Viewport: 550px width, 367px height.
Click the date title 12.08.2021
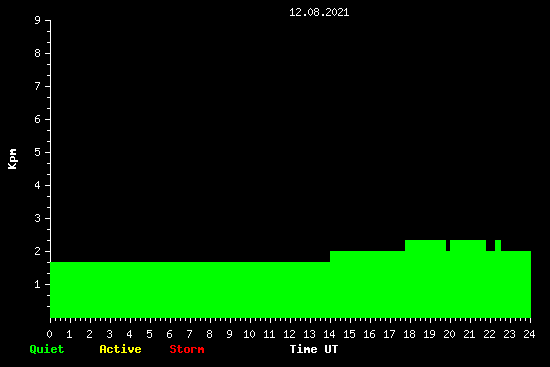[x=319, y=13]
